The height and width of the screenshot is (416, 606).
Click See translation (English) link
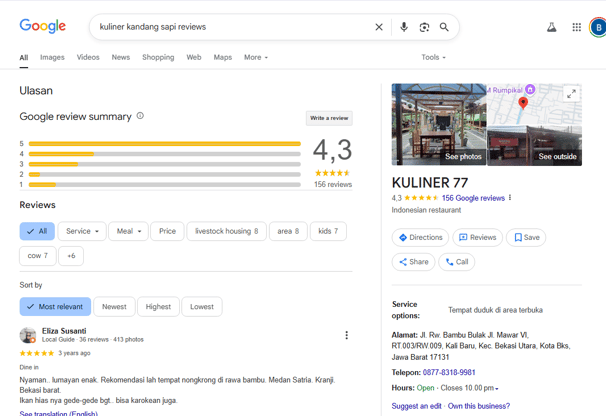coord(58,413)
